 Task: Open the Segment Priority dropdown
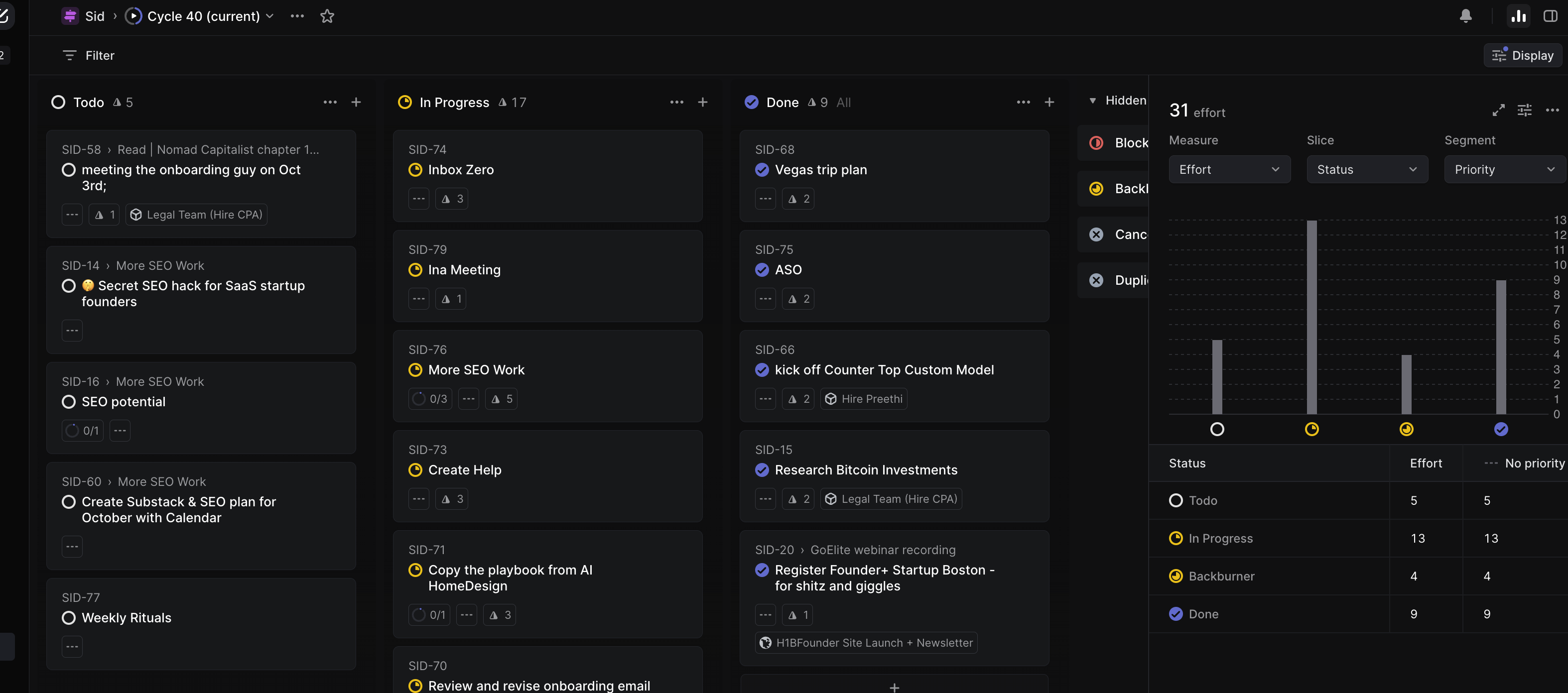pos(1504,170)
